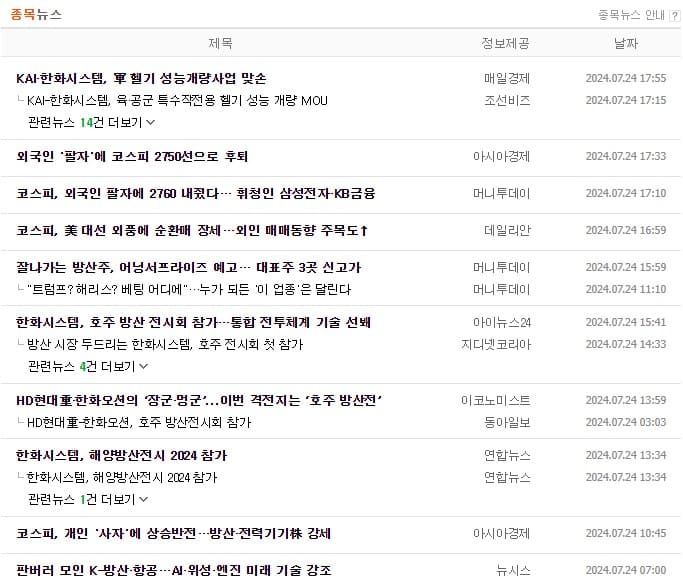Open article '코스피, 美 대선 외풍에 순환매 장세'
The height and width of the screenshot is (581, 683).
[192, 230]
